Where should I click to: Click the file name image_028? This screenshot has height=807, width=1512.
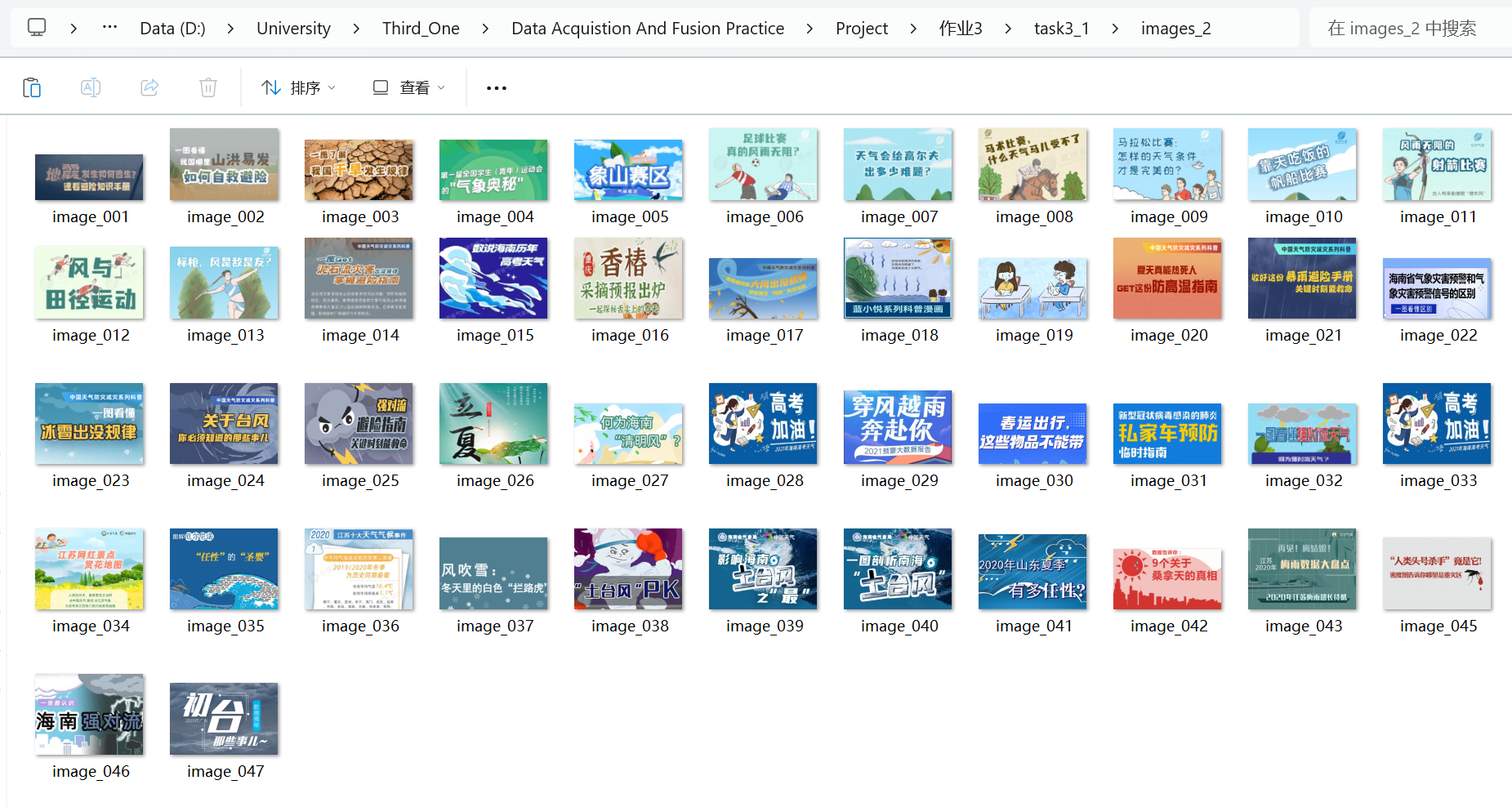[765, 481]
